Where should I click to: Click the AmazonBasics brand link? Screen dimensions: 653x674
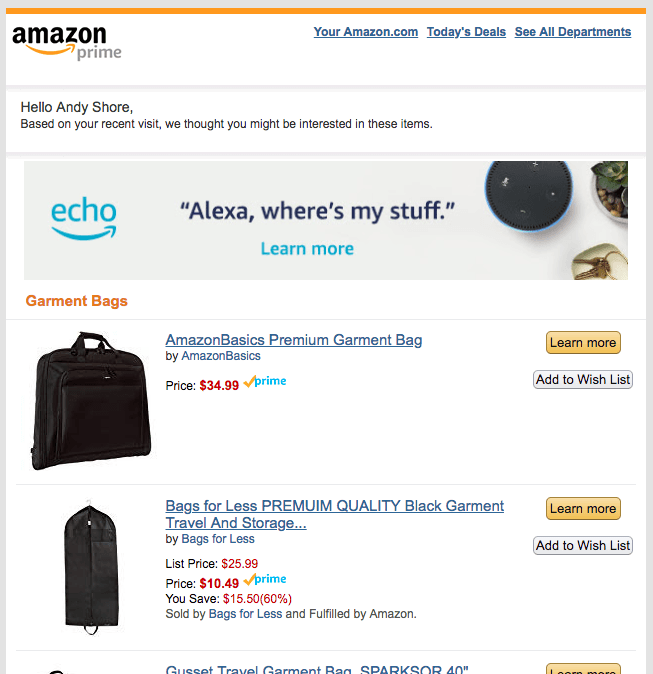coord(221,356)
